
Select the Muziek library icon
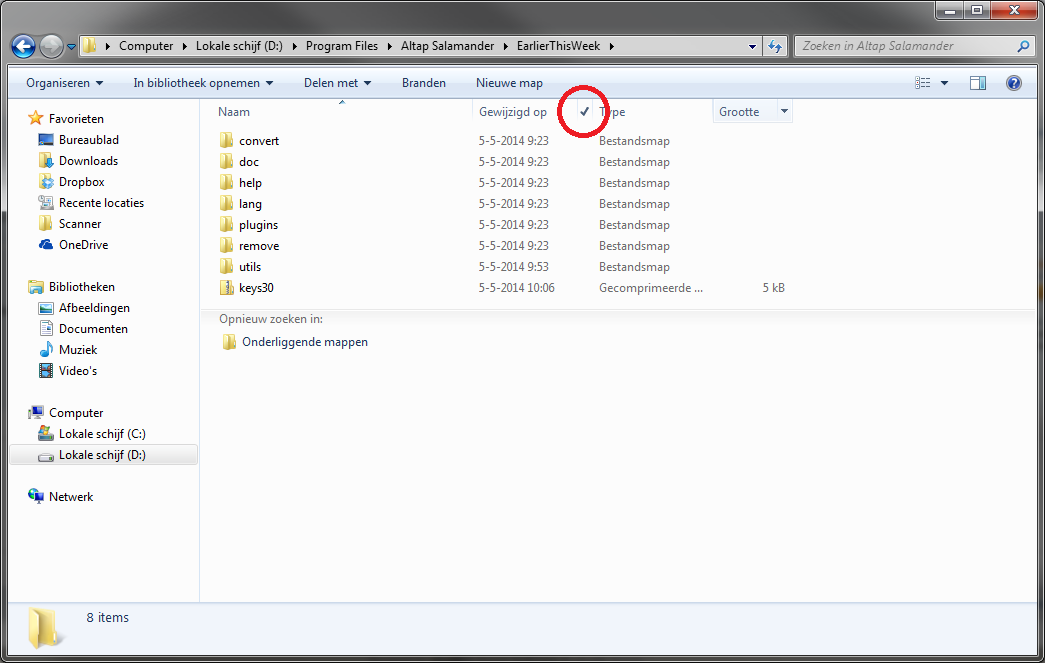46,350
